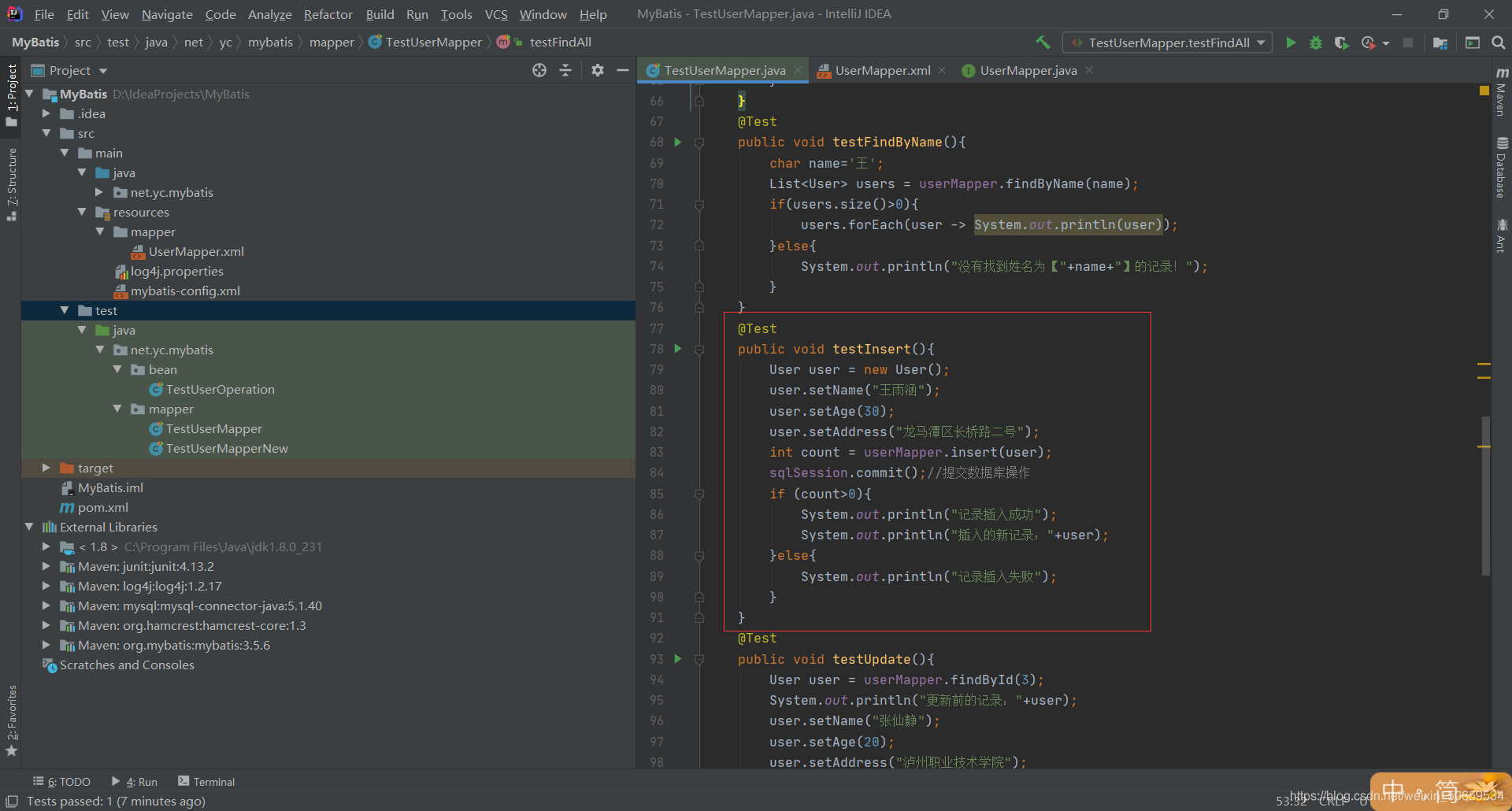This screenshot has height=811, width=1512.
Task: Collapse the src folder
Action: (x=46, y=133)
